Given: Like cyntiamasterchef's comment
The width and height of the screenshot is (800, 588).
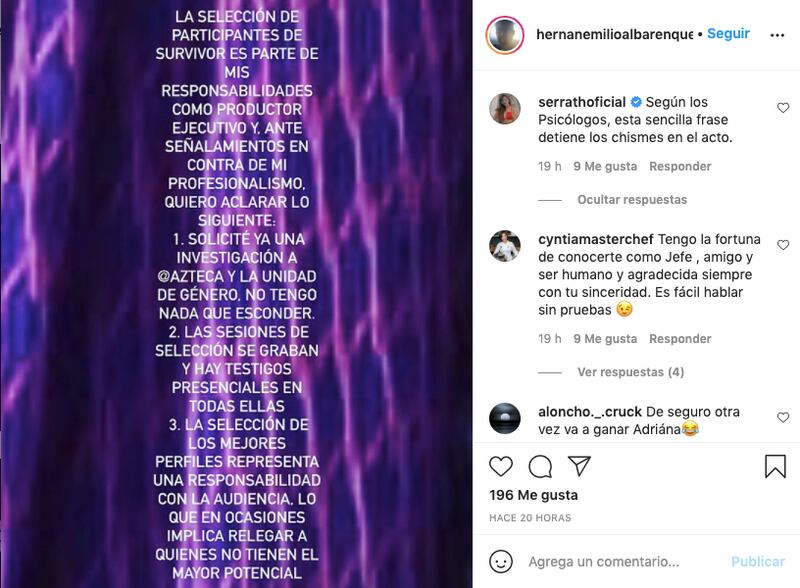Looking at the screenshot, I should (x=783, y=245).
